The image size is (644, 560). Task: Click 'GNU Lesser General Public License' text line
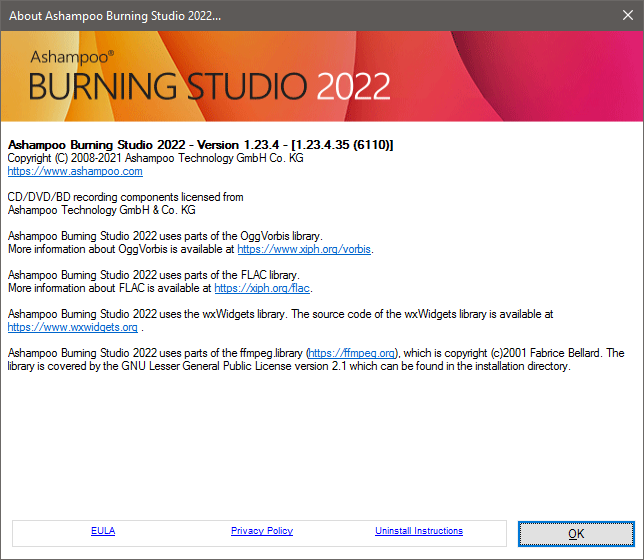[x=289, y=366]
